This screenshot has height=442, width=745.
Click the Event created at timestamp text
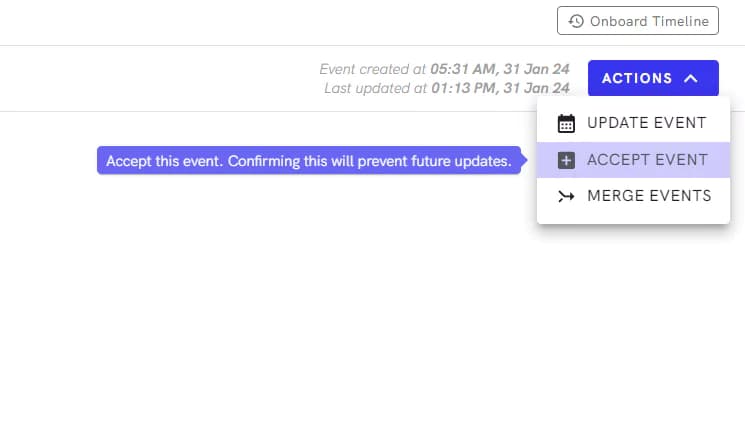coord(444,69)
